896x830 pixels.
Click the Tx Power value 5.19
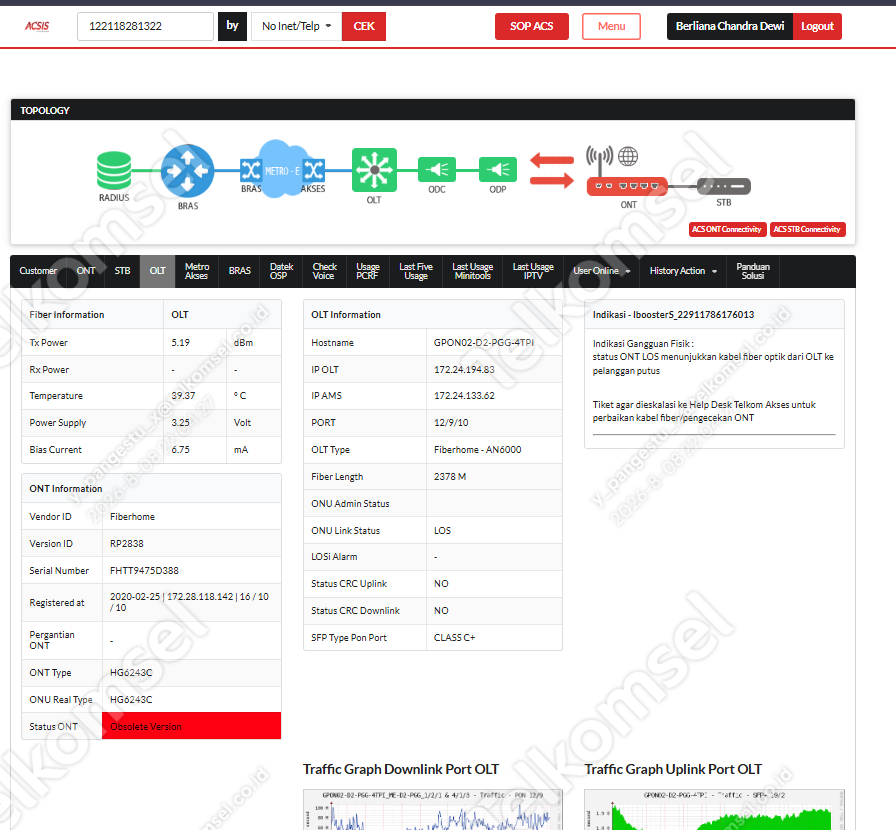181,342
